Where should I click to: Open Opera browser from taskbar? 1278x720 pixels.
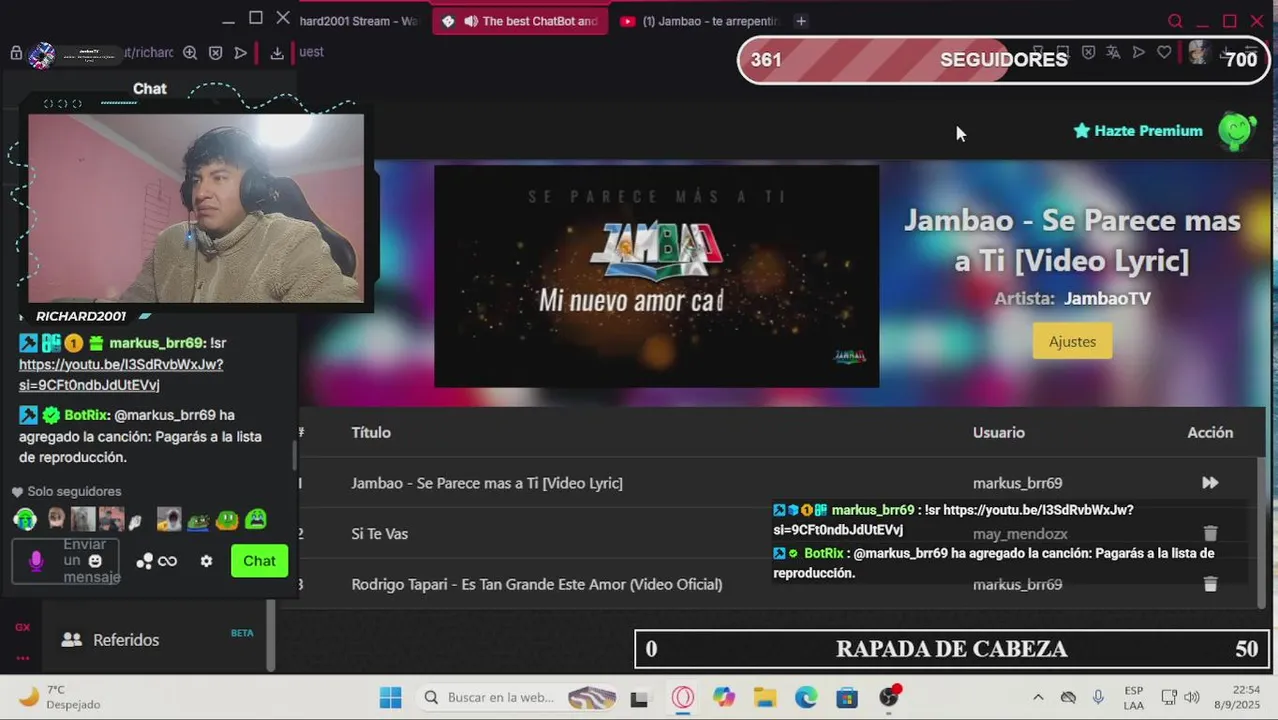point(683,697)
